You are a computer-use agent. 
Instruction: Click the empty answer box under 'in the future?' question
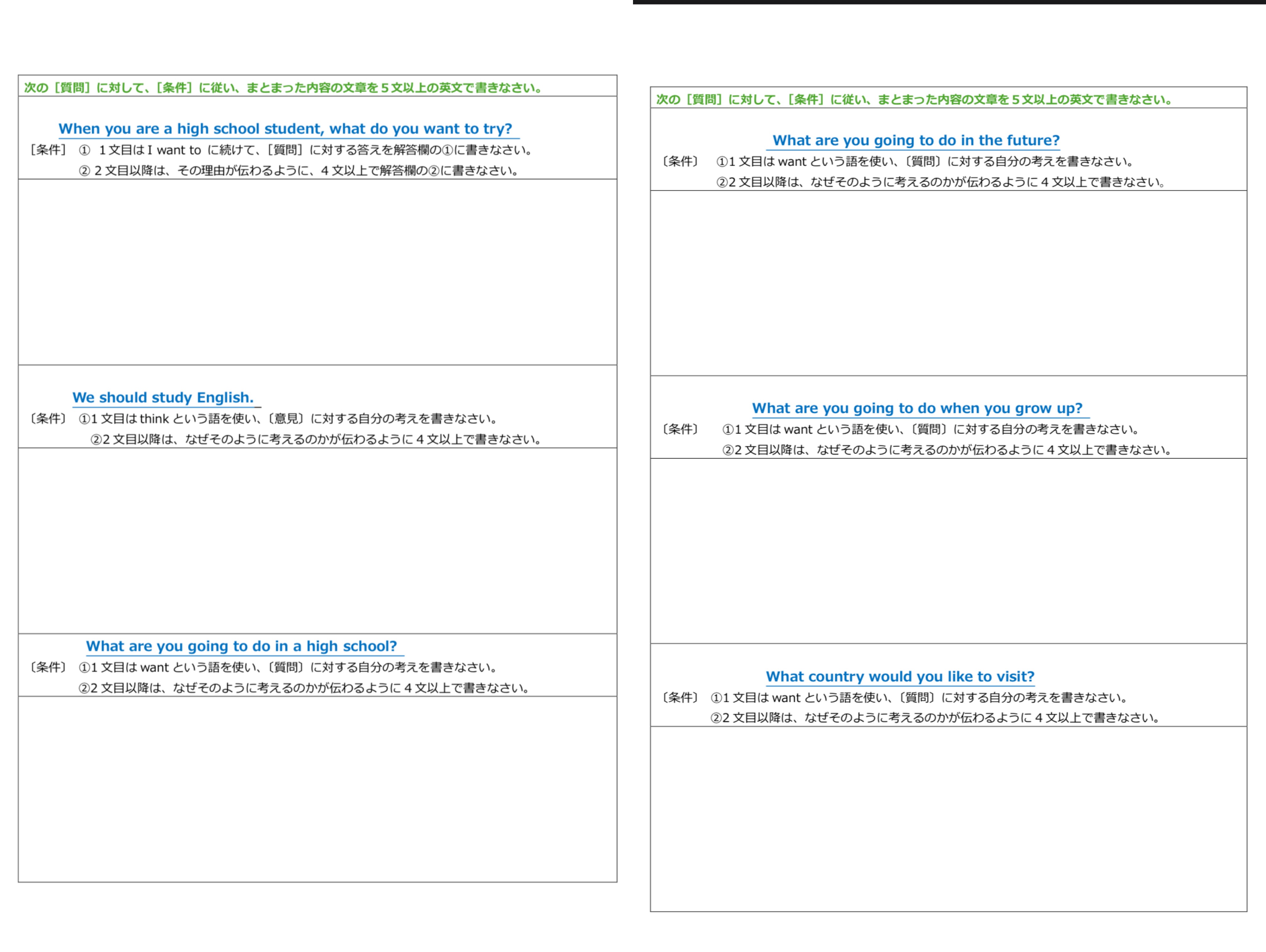point(948,283)
